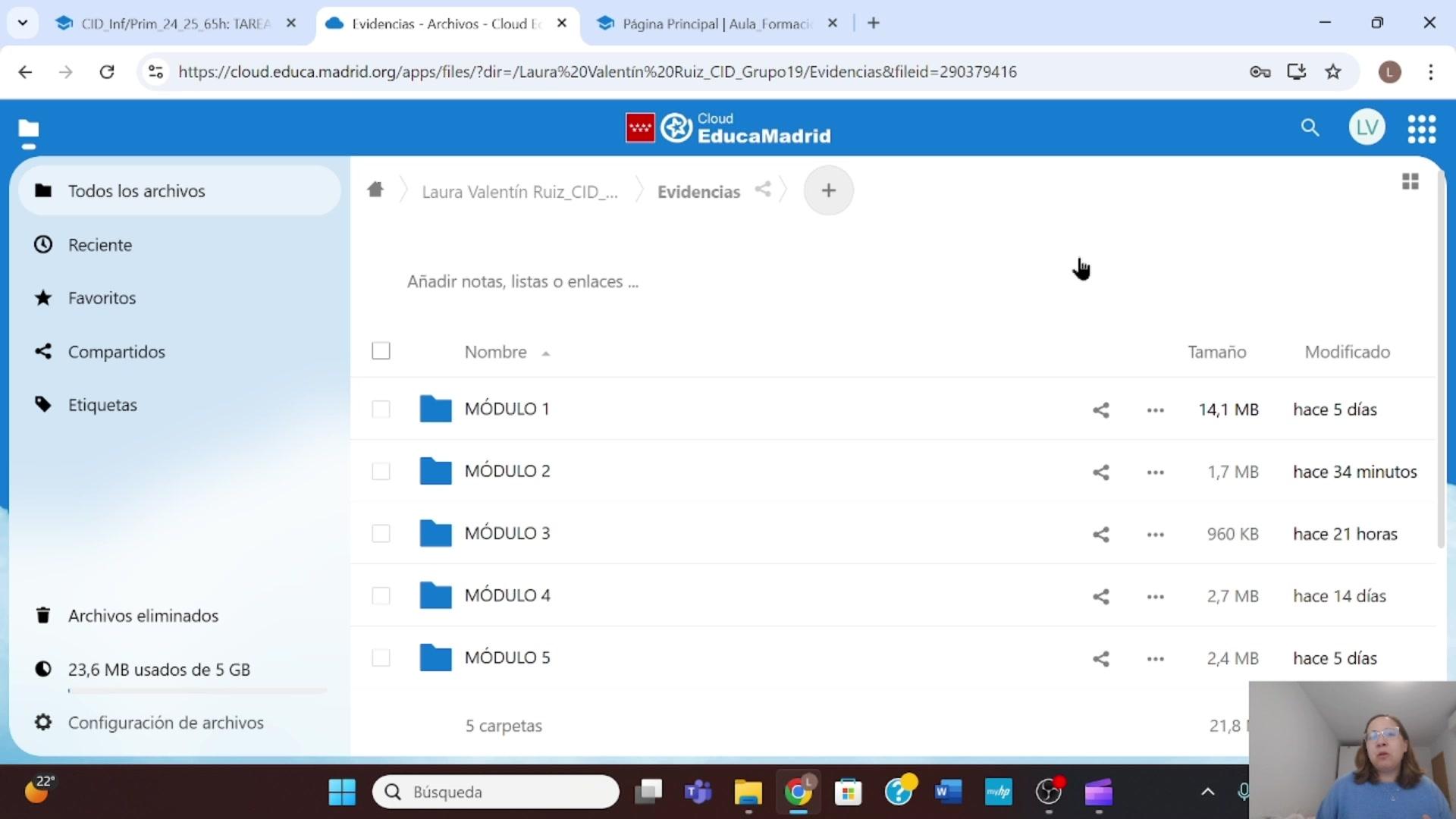Screen dimensions: 1456x819
Task: Sort the list by Nombre column header
Action: point(496,352)
